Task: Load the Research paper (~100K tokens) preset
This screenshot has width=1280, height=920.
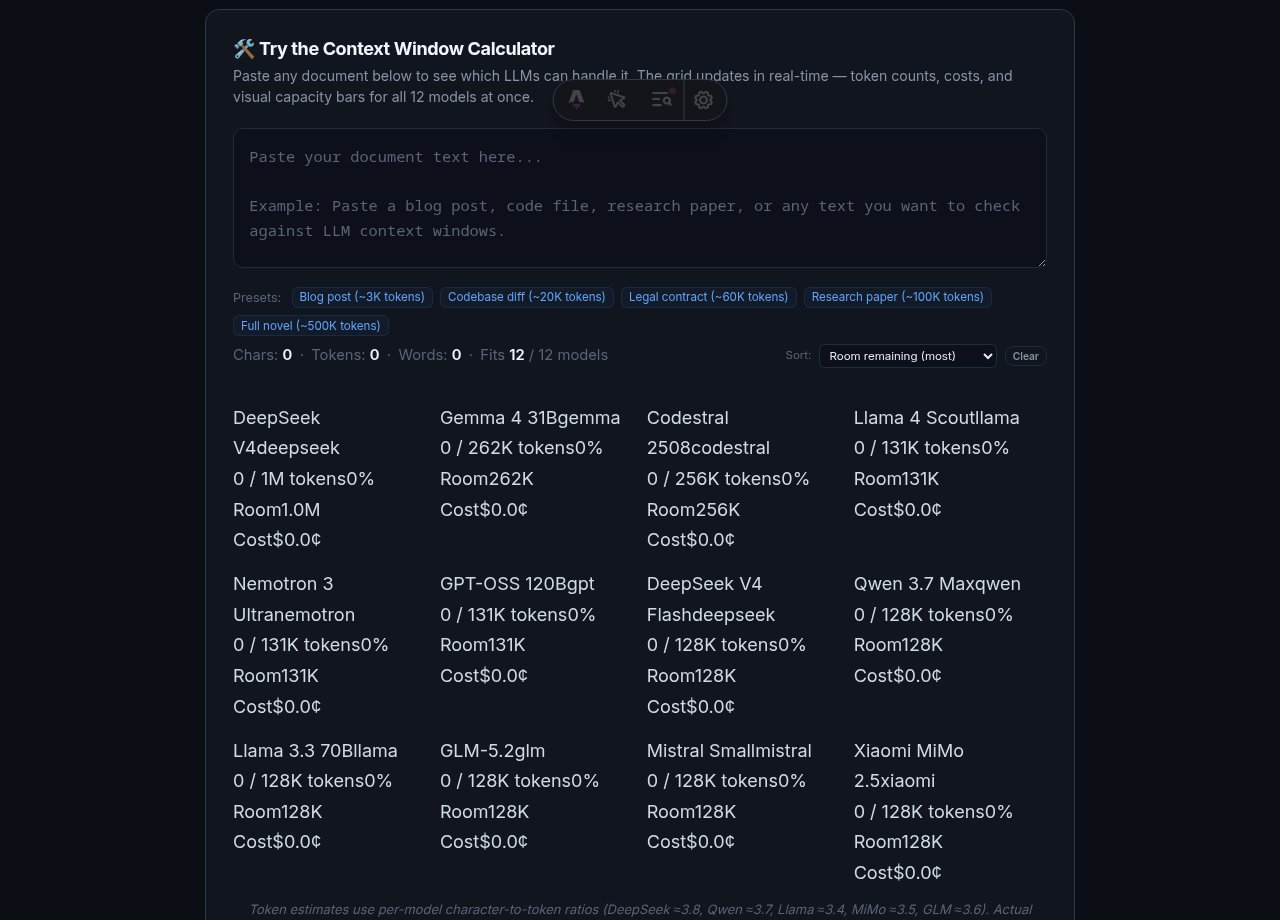Action: click(x=898, y=297)
